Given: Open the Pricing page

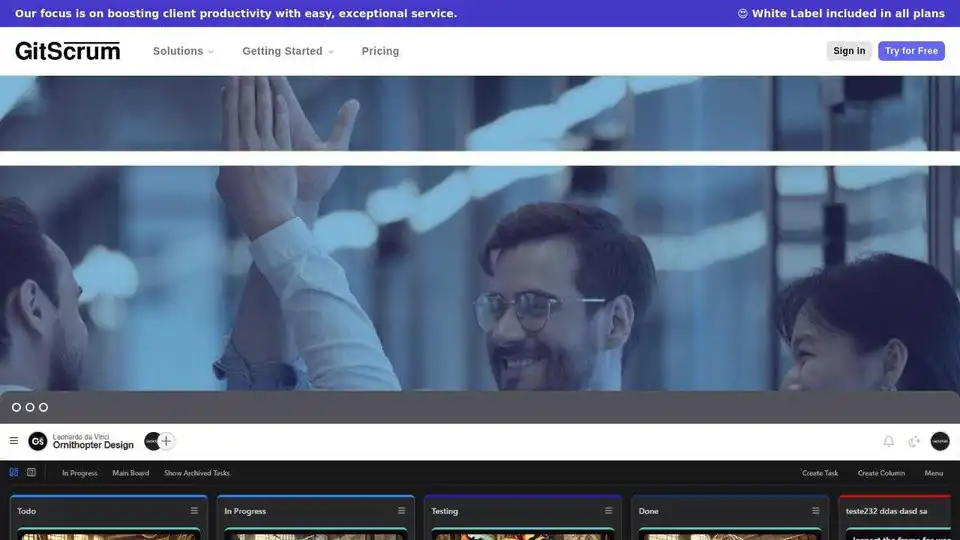Looking at the screenshot, I should coord(380,51).
